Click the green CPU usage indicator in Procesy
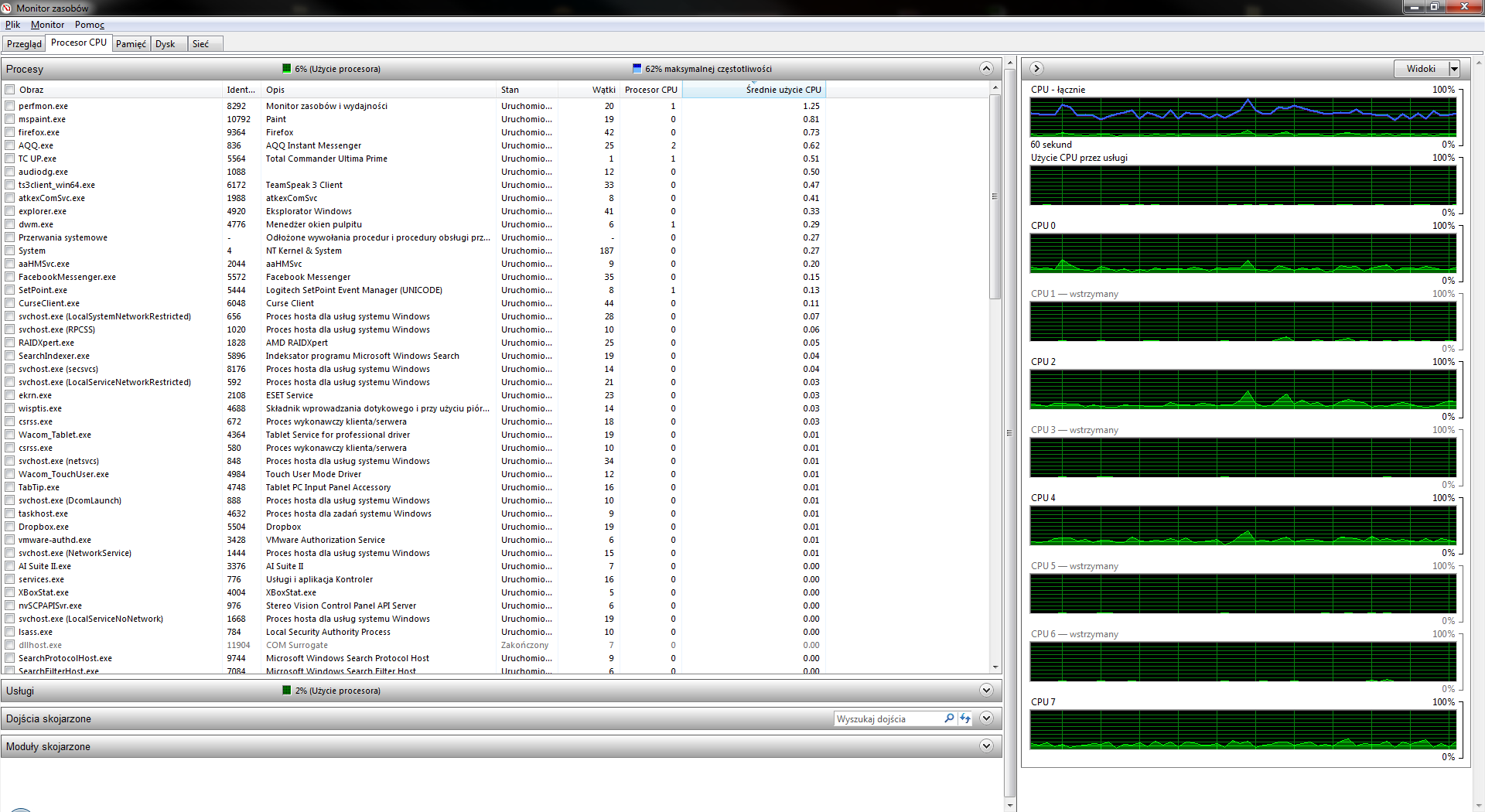Viewport: 1485px width, 812px height. [287, 68]
